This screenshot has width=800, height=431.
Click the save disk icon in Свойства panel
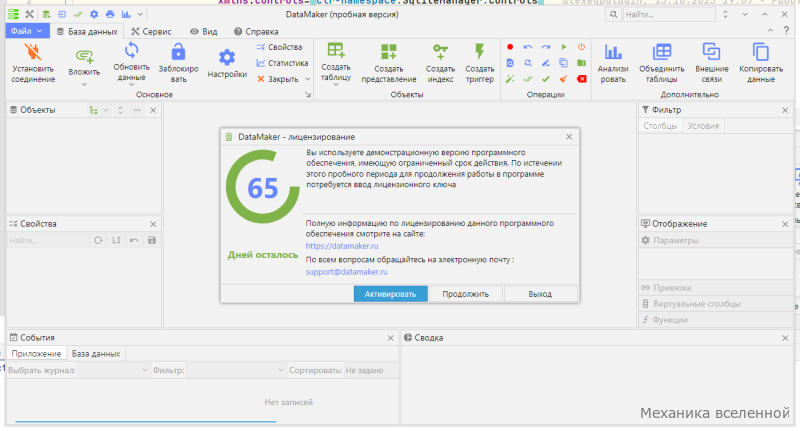tap(152, 240)
